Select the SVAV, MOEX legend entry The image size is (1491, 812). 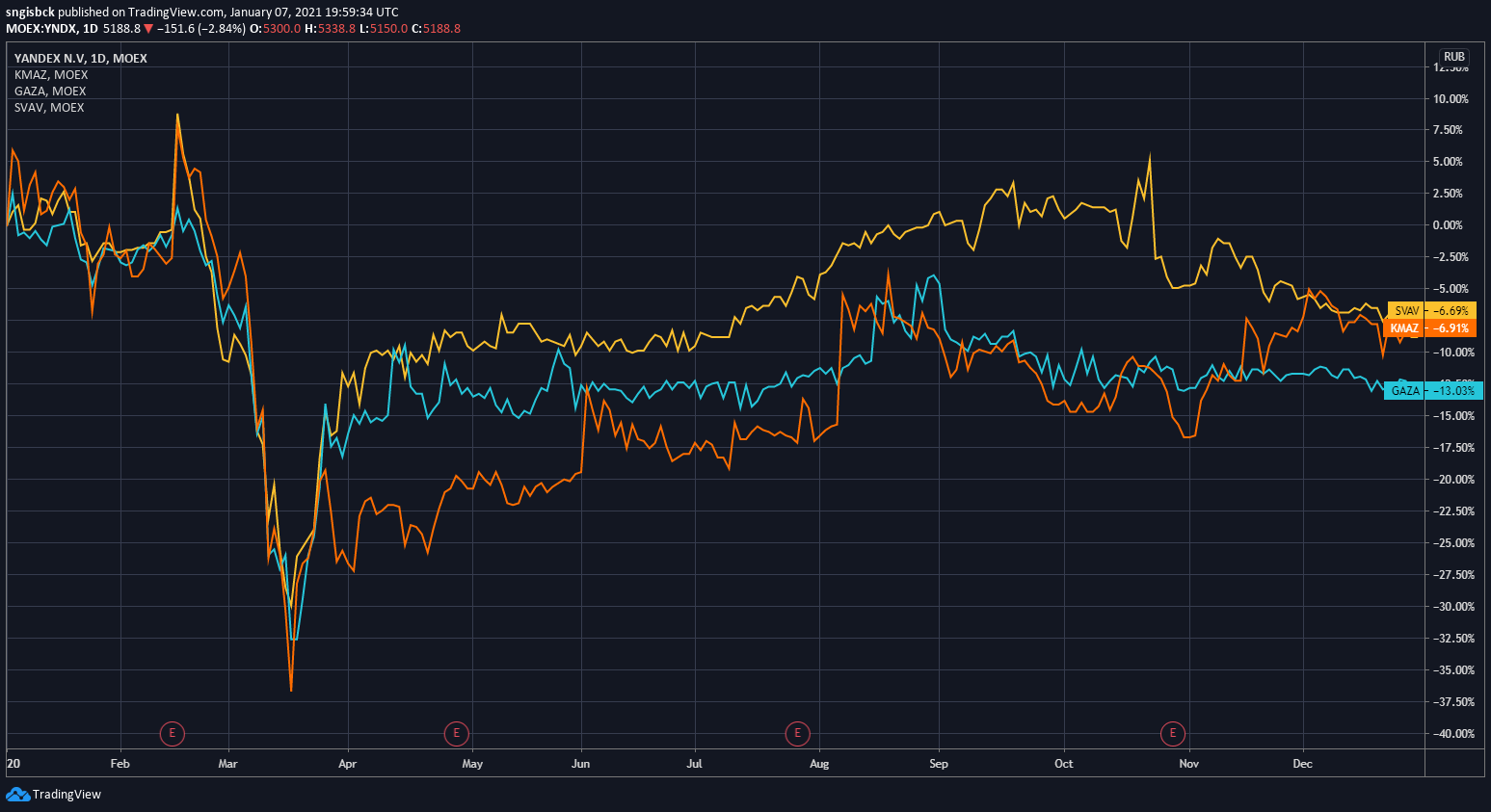click(x=49, y=108)
